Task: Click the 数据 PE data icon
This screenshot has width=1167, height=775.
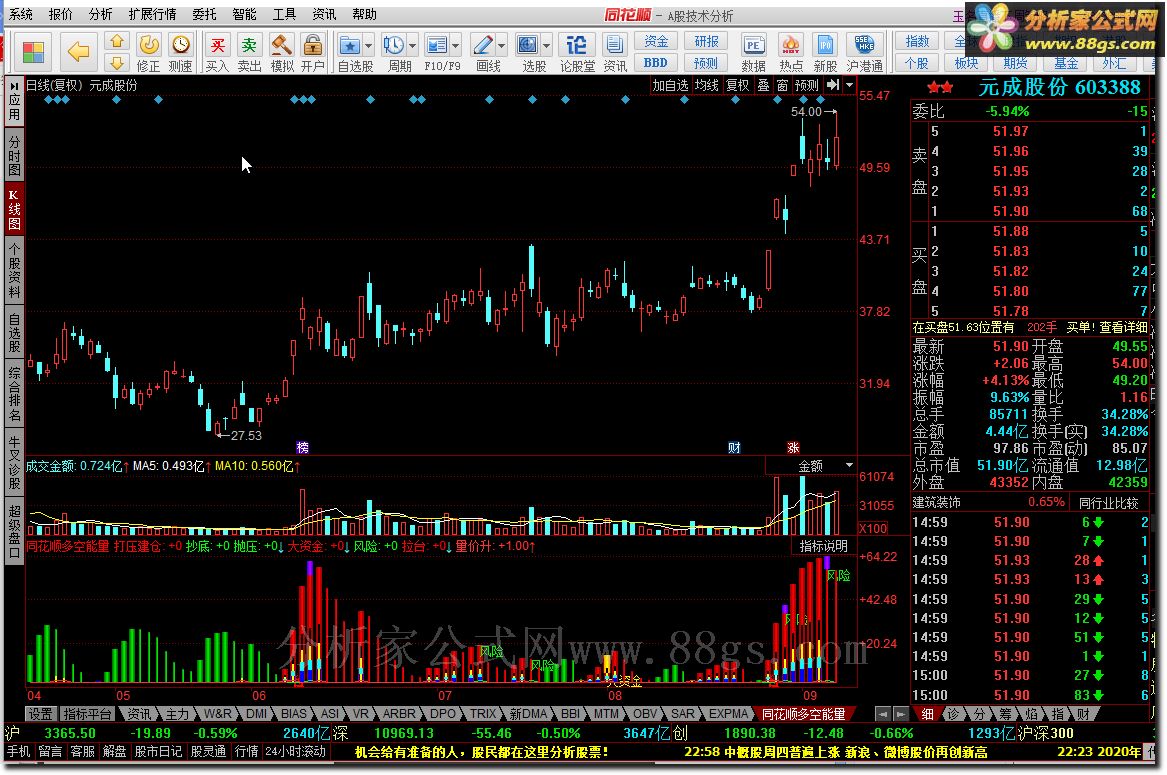Action: 754,52
